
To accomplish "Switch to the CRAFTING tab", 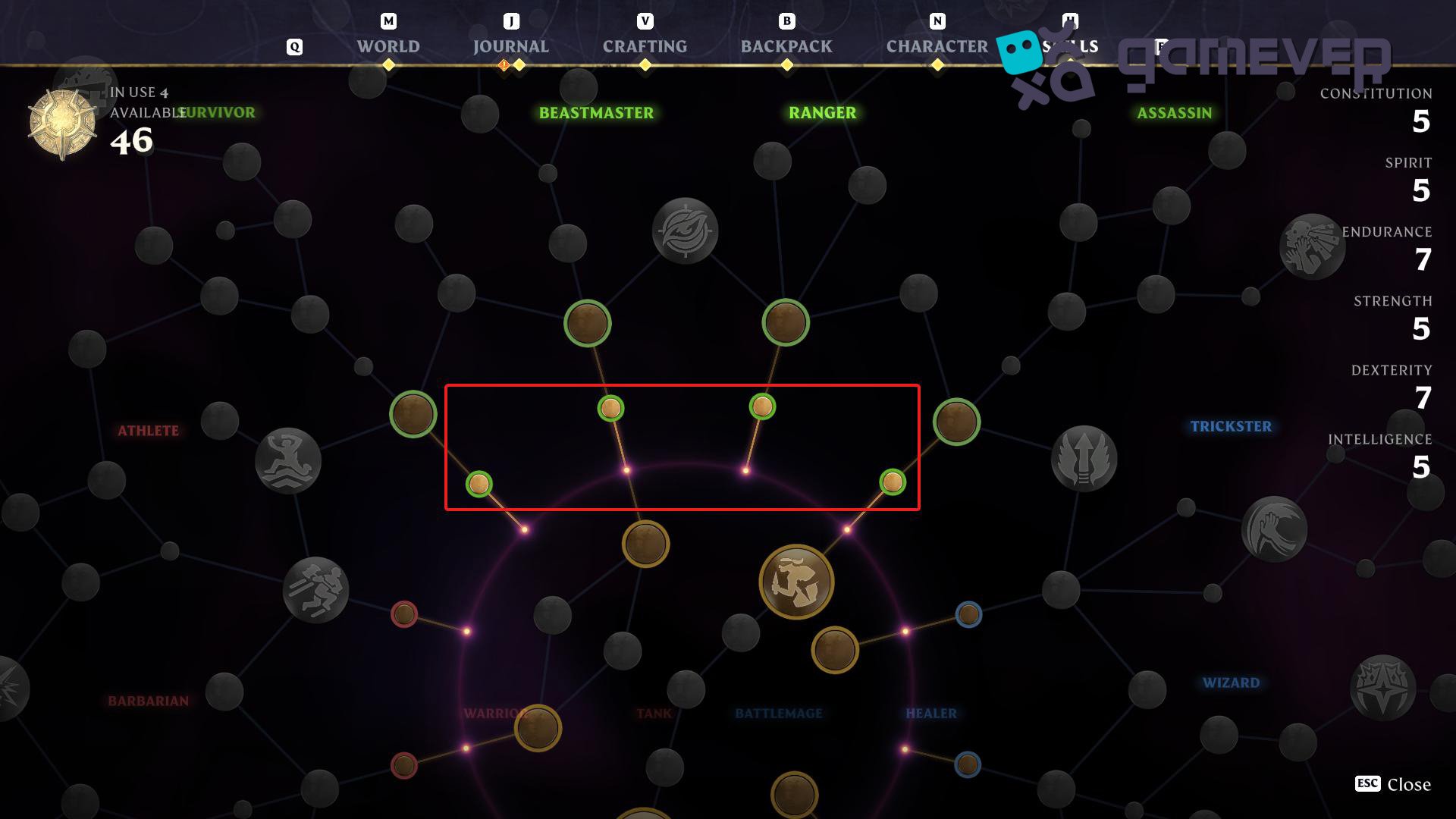I will (x=645, y=46).
